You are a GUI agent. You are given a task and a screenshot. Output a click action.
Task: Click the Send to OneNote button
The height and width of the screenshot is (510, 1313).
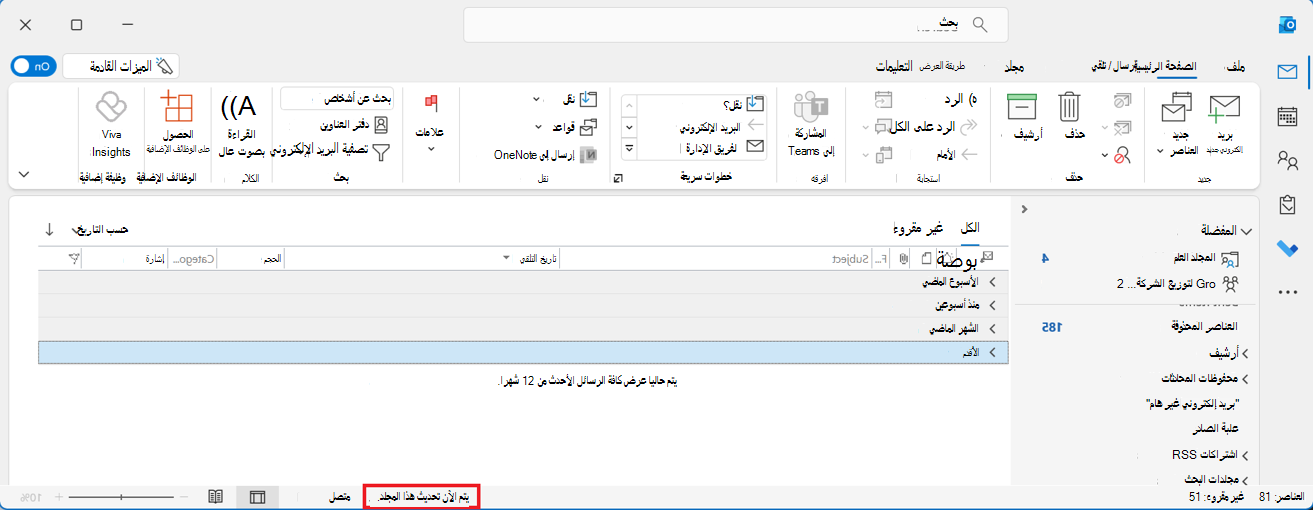pos(545,154)
